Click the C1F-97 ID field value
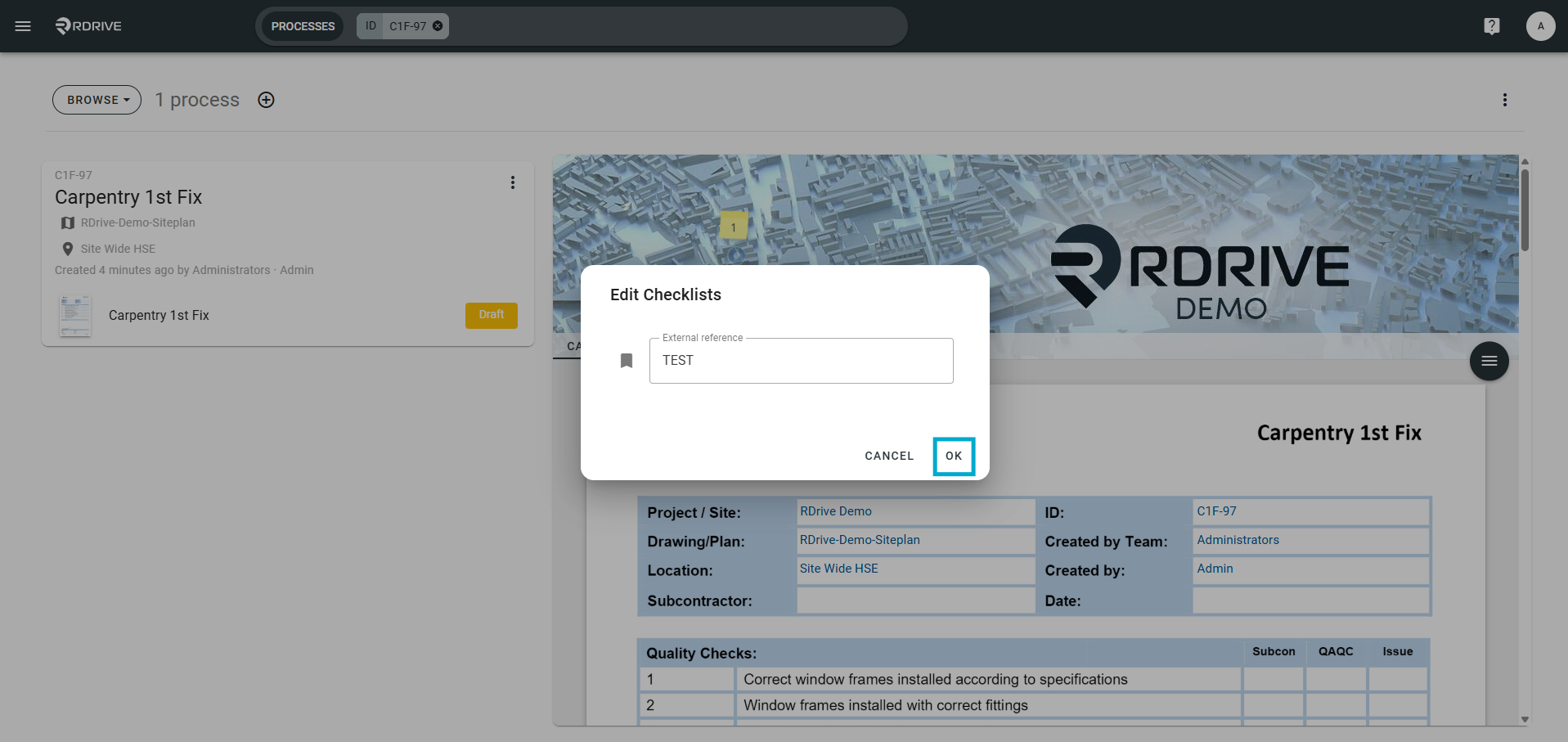 point(1216,511)
